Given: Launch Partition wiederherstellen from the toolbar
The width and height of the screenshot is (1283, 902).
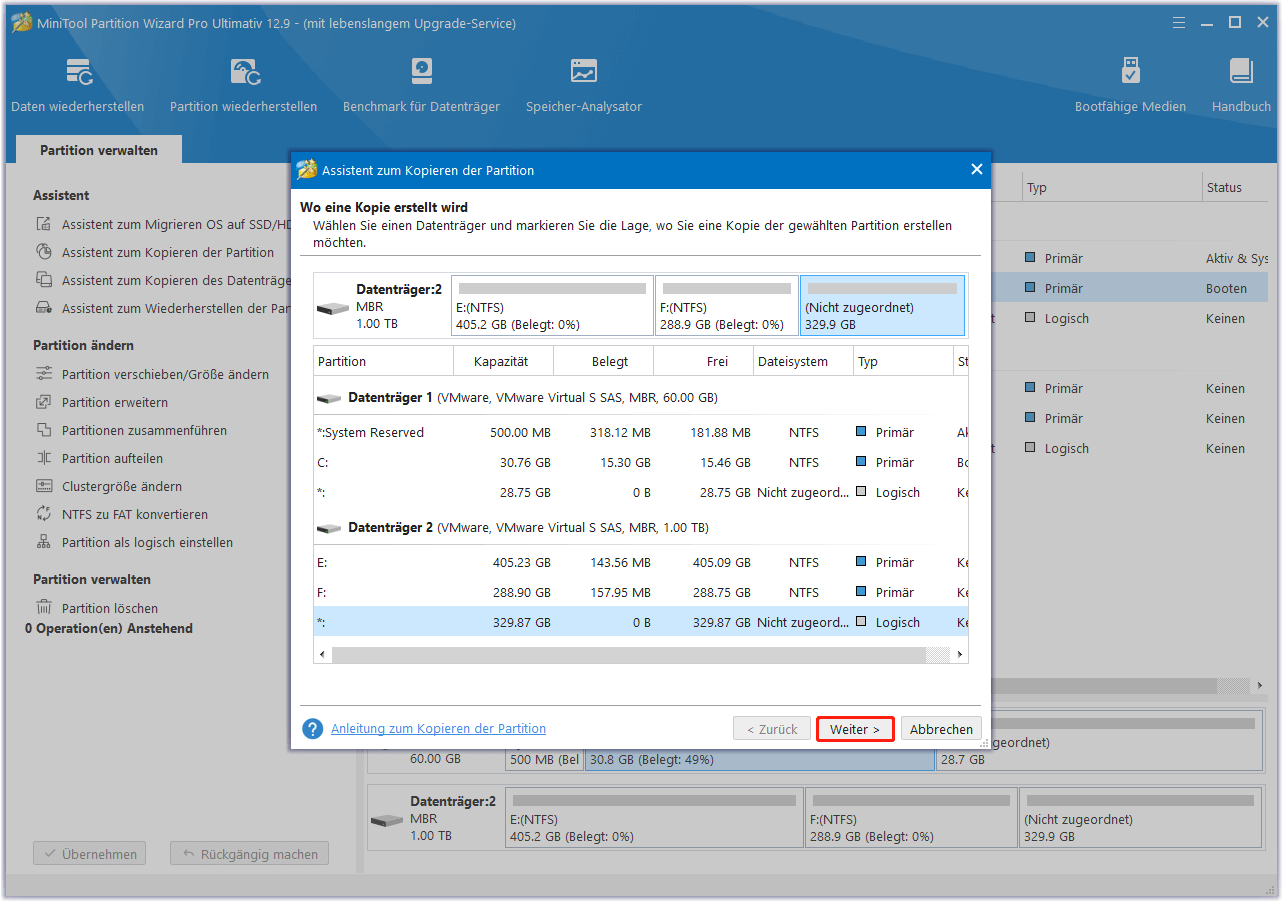Looking at the screenshot, I should [243, 85].
